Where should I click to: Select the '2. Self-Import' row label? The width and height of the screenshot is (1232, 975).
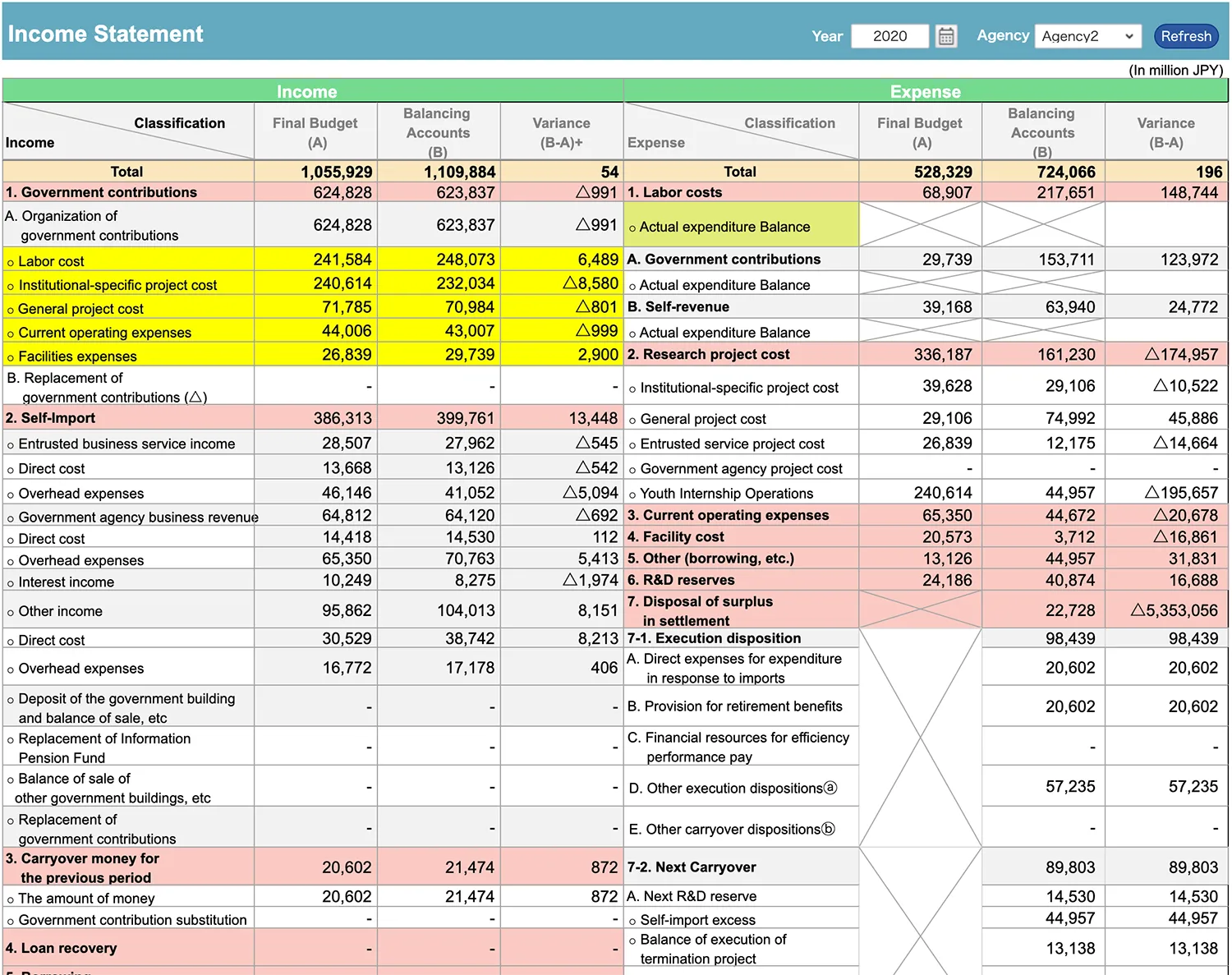click(50, 418)
